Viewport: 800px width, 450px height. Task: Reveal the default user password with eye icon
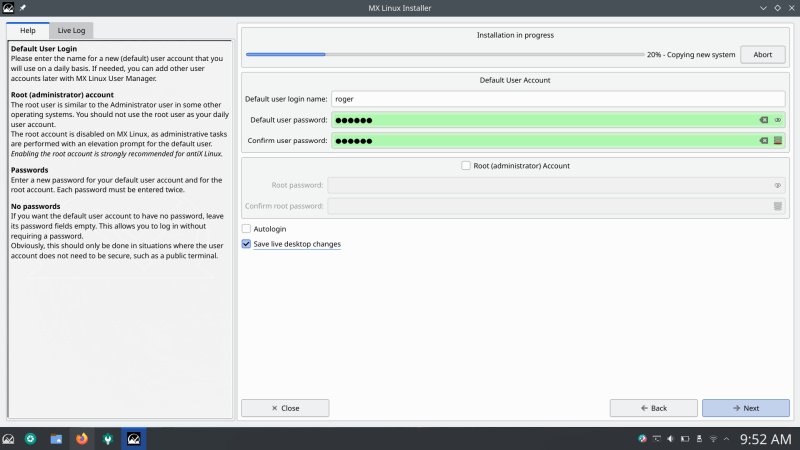pyautogui.click(x=778, y=120)
